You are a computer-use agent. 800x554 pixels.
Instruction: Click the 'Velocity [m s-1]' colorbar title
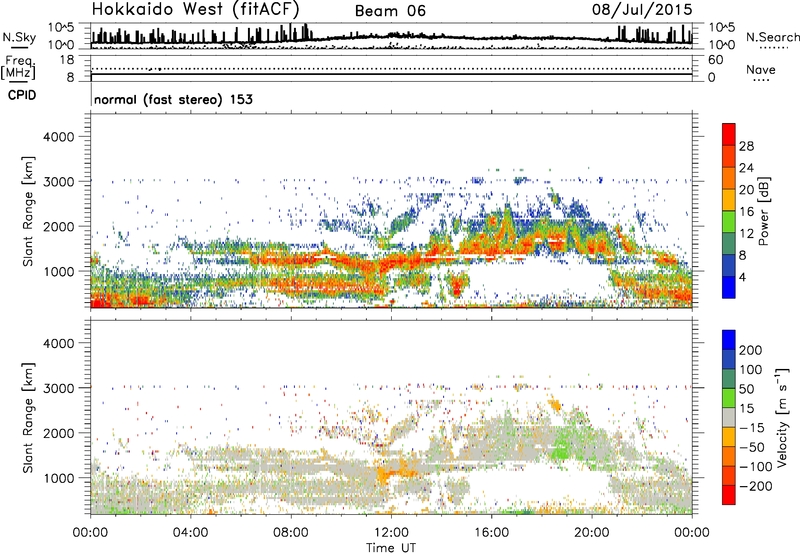[782, 417]
